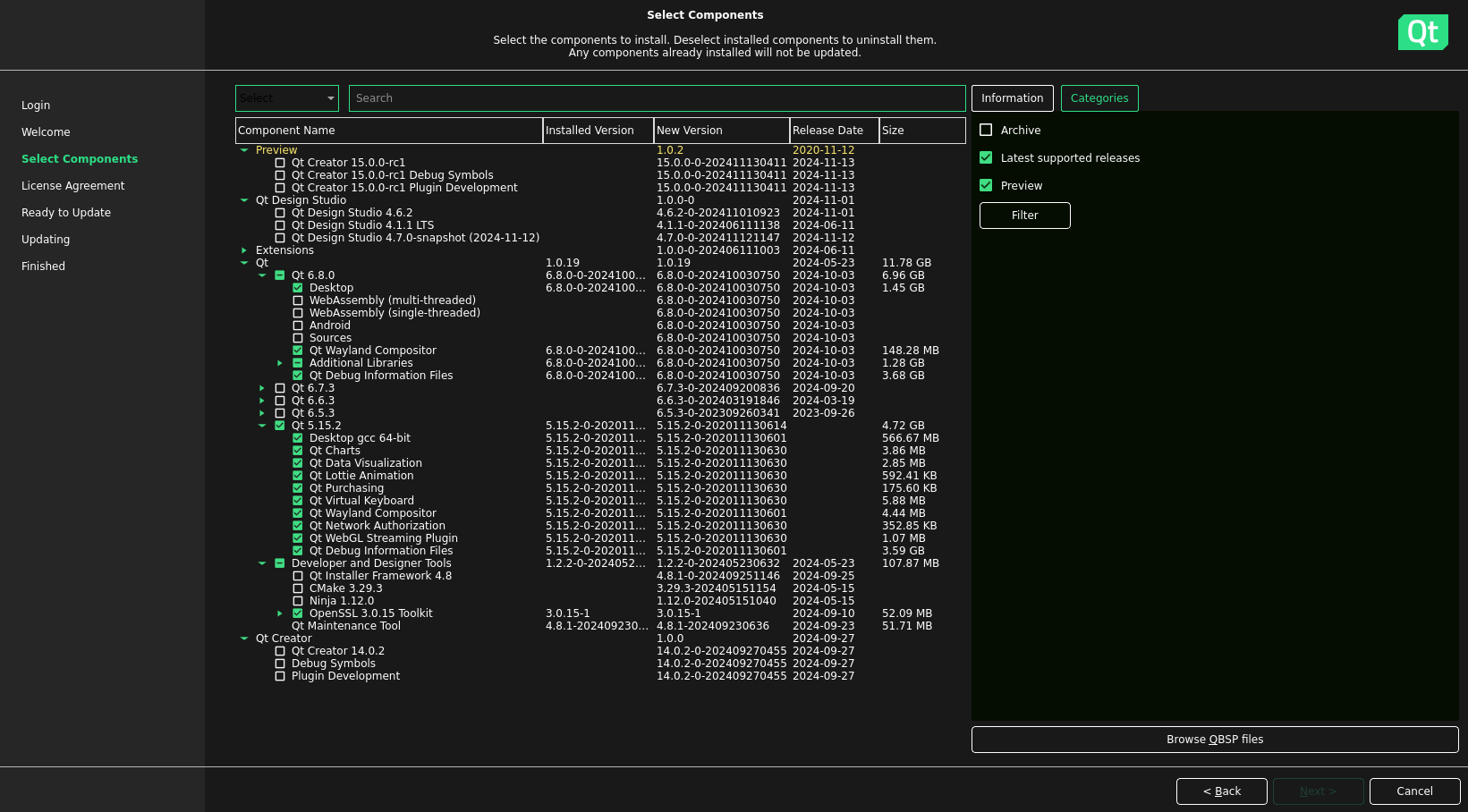Switch to the Information tab
The width and height of the screenshot is (1468, 812).
[1013, 98]
